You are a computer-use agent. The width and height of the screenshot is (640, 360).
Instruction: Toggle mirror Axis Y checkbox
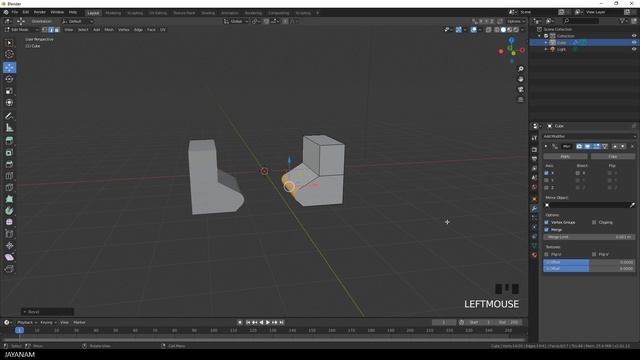click(547, 180)
